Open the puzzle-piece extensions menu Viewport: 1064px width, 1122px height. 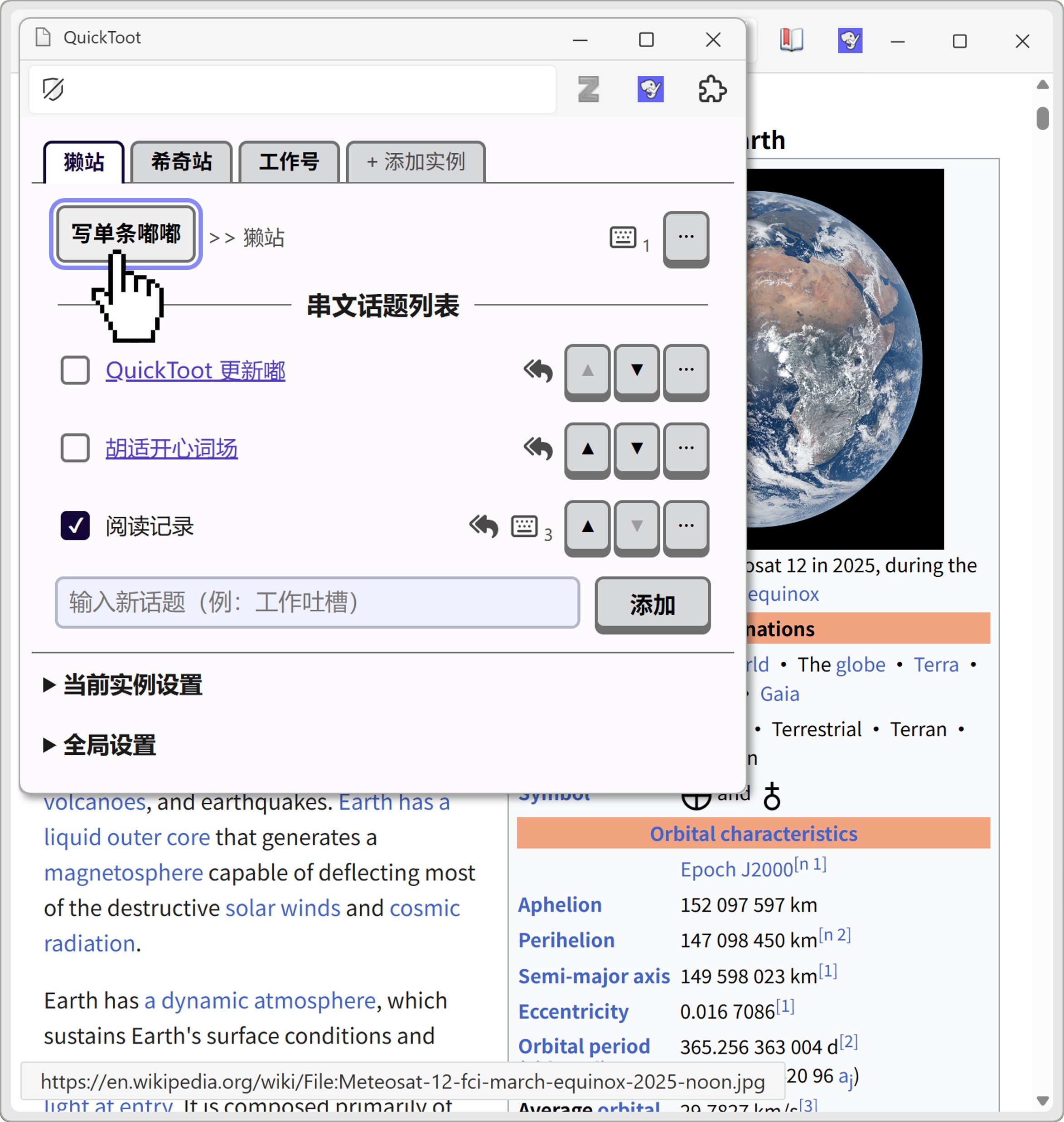712,89
